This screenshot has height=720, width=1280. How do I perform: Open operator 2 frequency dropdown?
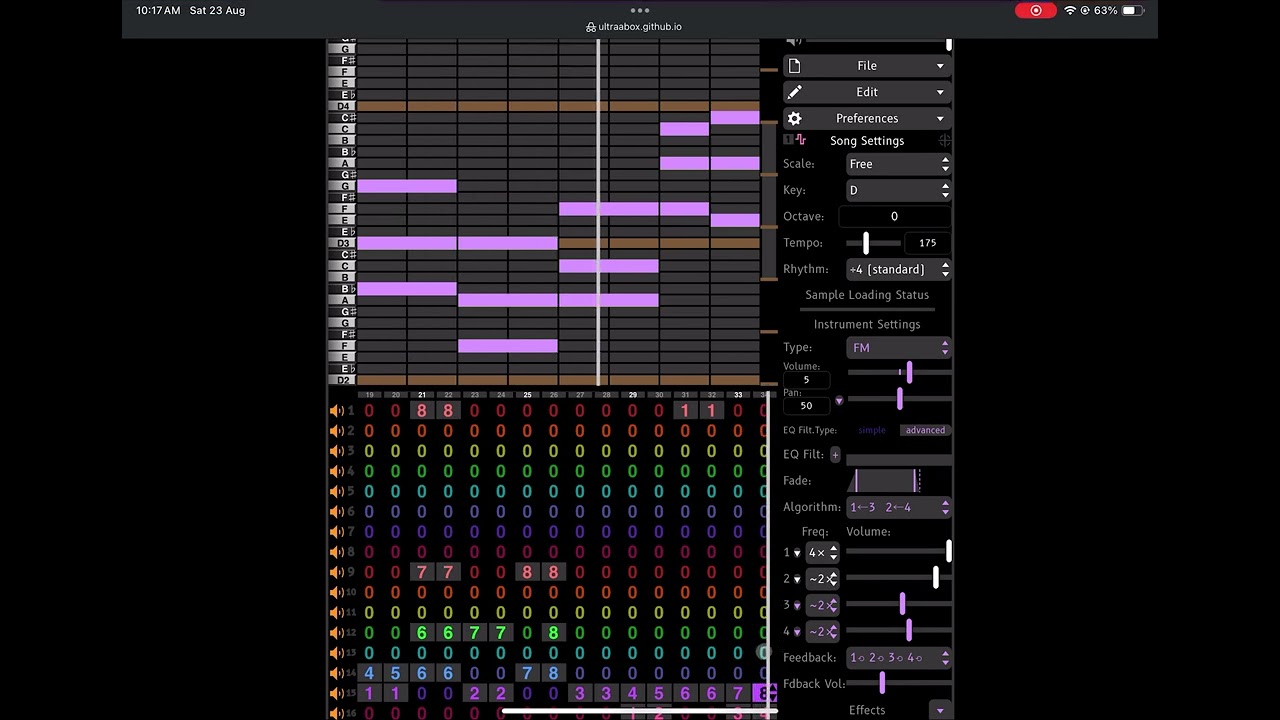[x=823, y=579]
